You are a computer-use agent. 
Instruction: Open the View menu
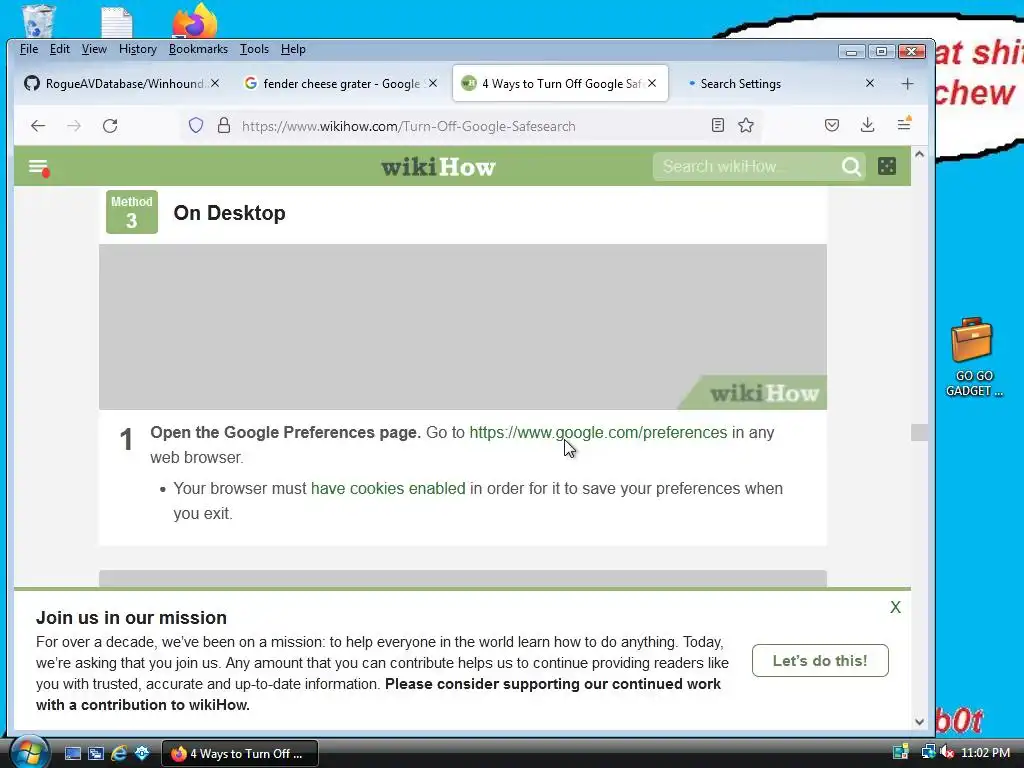pyautogui.click(x=94, y=49)
